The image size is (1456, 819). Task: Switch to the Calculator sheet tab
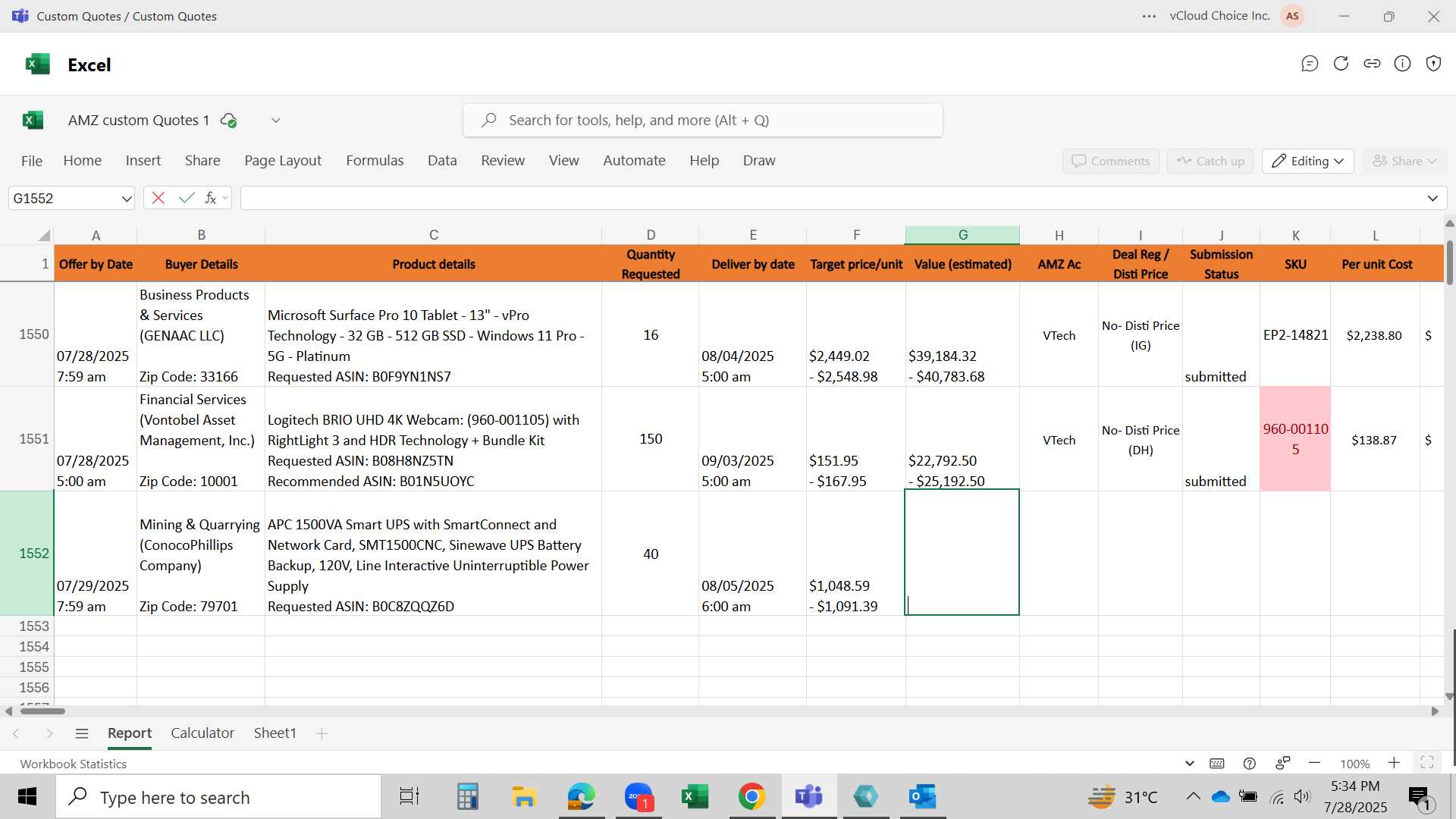[x=202, y=733]
